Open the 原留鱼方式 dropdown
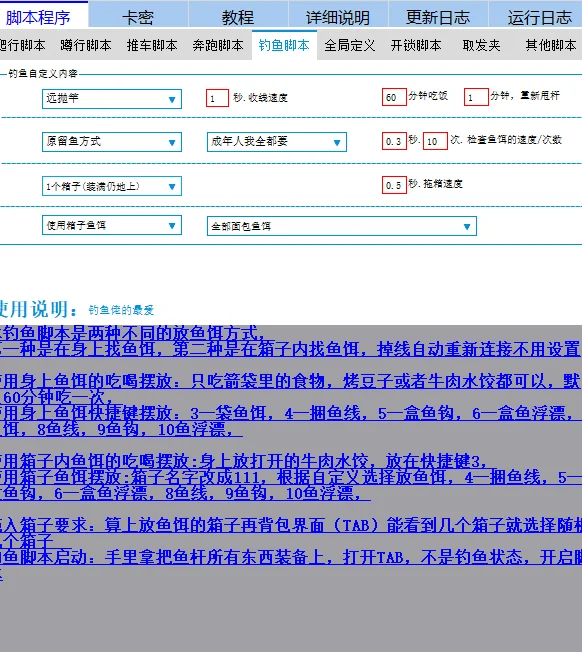Image resolution: width=582 pixels, height=652 pixels. click(x=112, y=142)
